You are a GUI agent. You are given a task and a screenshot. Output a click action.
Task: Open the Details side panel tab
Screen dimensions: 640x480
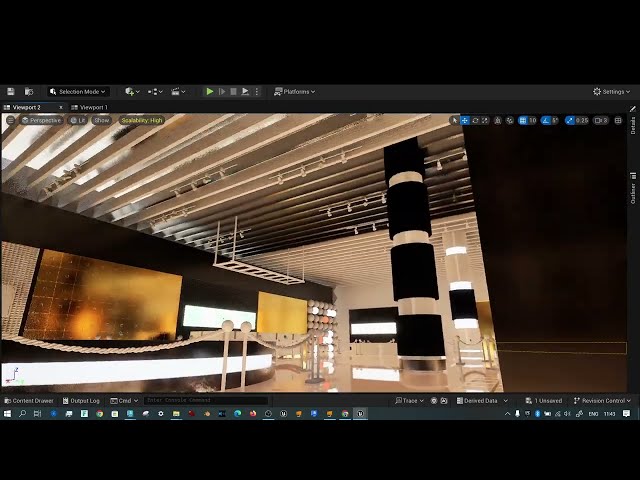click(x=633, y=125)
